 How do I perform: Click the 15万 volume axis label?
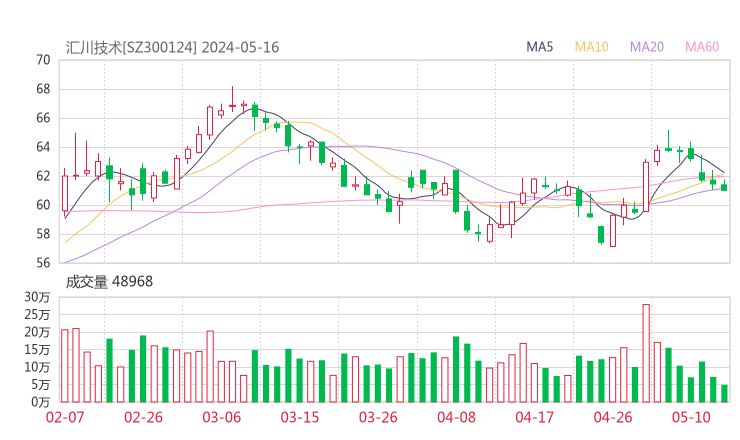(37, 349)
